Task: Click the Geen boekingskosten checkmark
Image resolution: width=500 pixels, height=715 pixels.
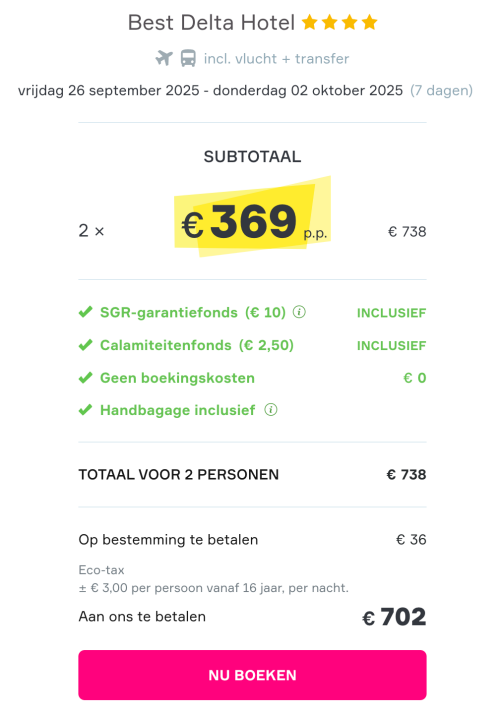Action: coord(85,378)
